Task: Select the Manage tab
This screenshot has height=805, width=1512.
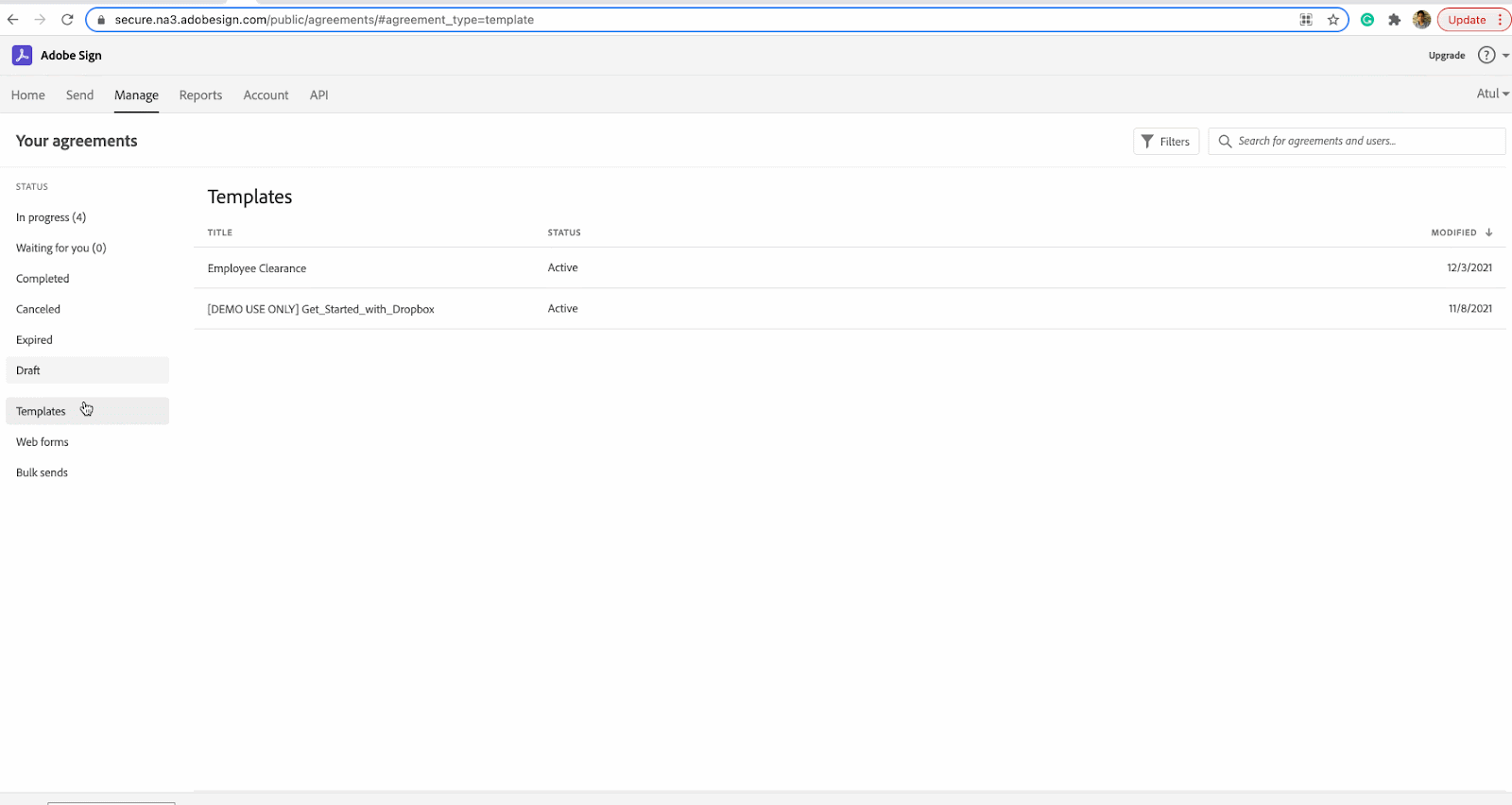Action: 136,95
